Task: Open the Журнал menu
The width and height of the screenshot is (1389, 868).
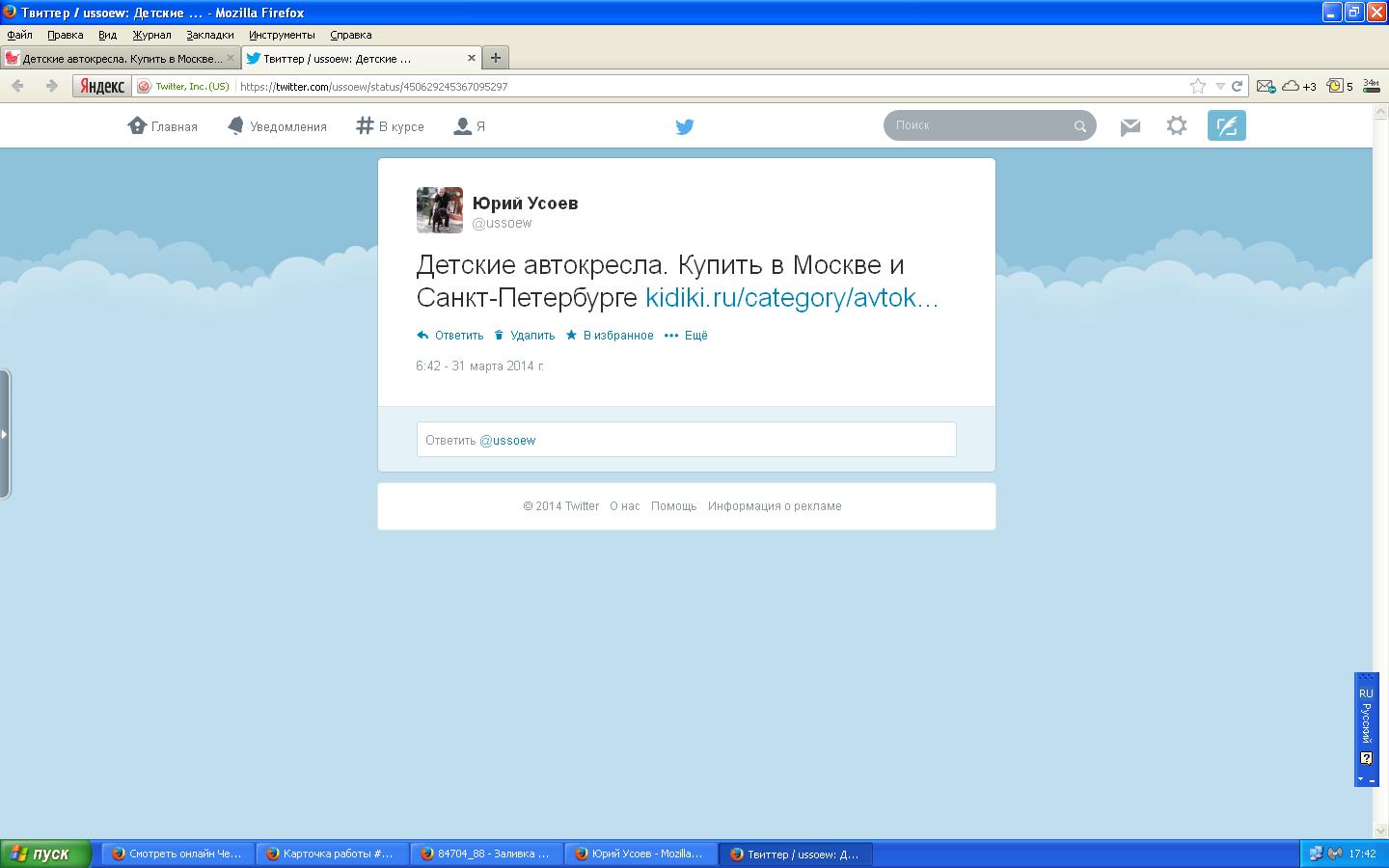Action: pyautogui.click(x=151, y=35)
